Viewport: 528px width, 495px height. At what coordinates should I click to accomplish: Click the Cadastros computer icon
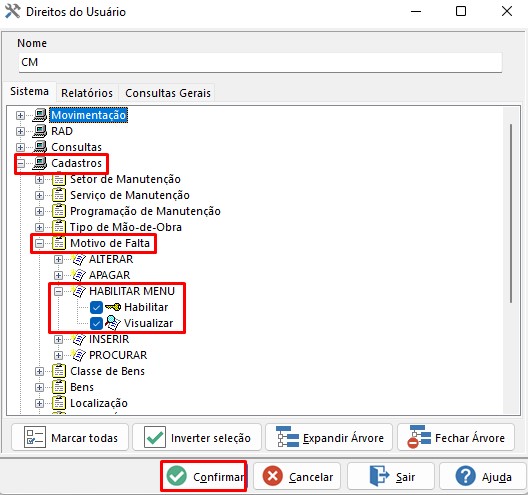pos(40,163)
